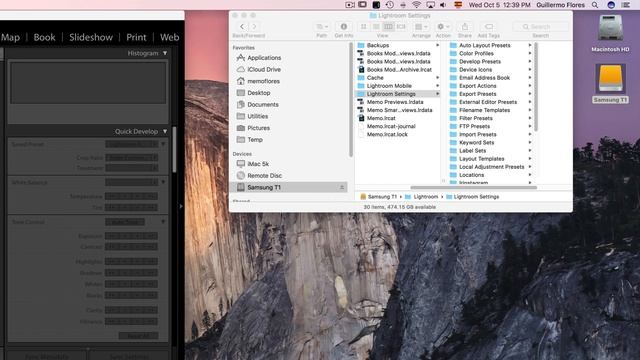Click Lightroom in the path bar

click(x=422, y=197)
